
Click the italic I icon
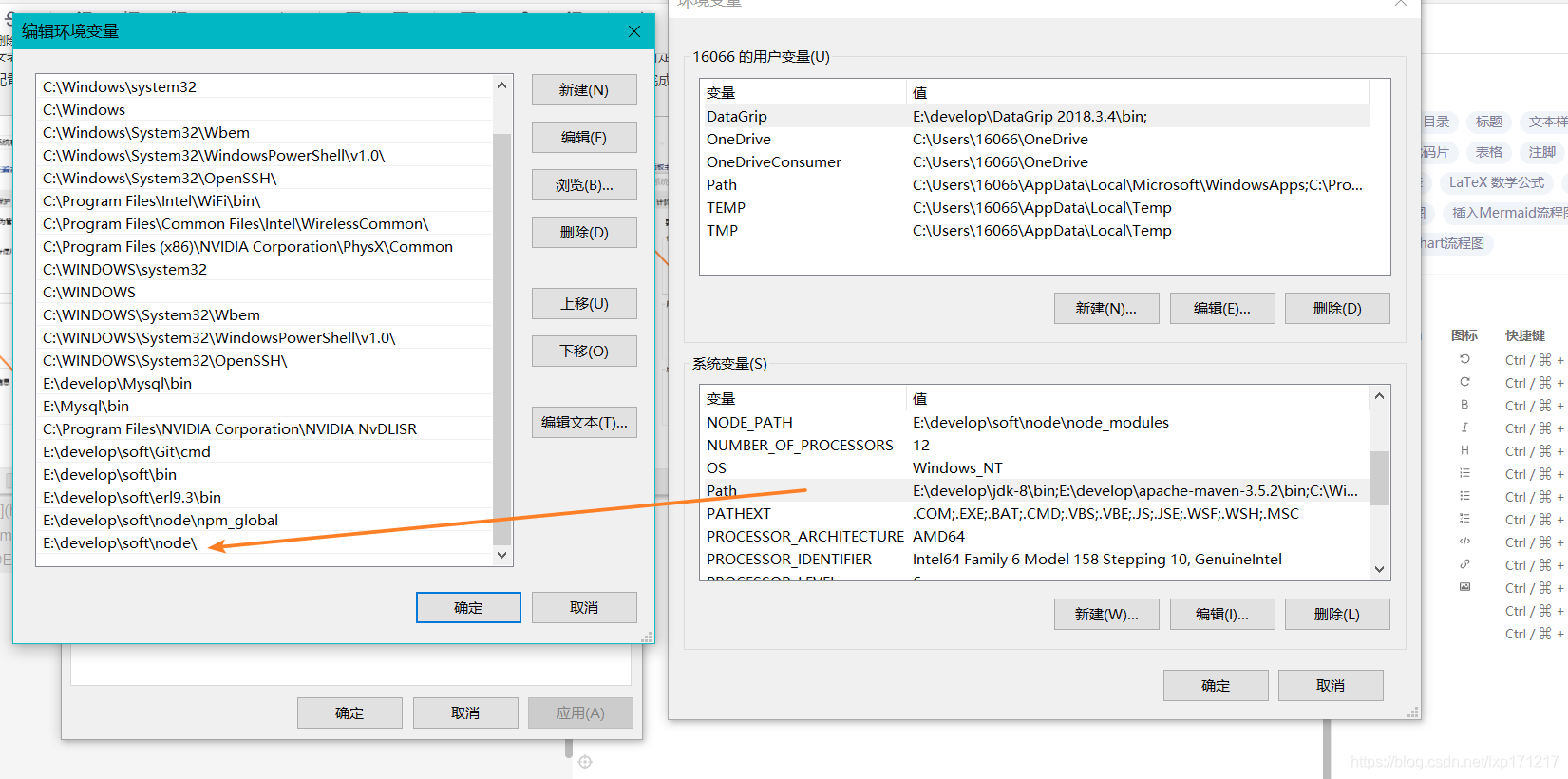[x=1464, y=427]
